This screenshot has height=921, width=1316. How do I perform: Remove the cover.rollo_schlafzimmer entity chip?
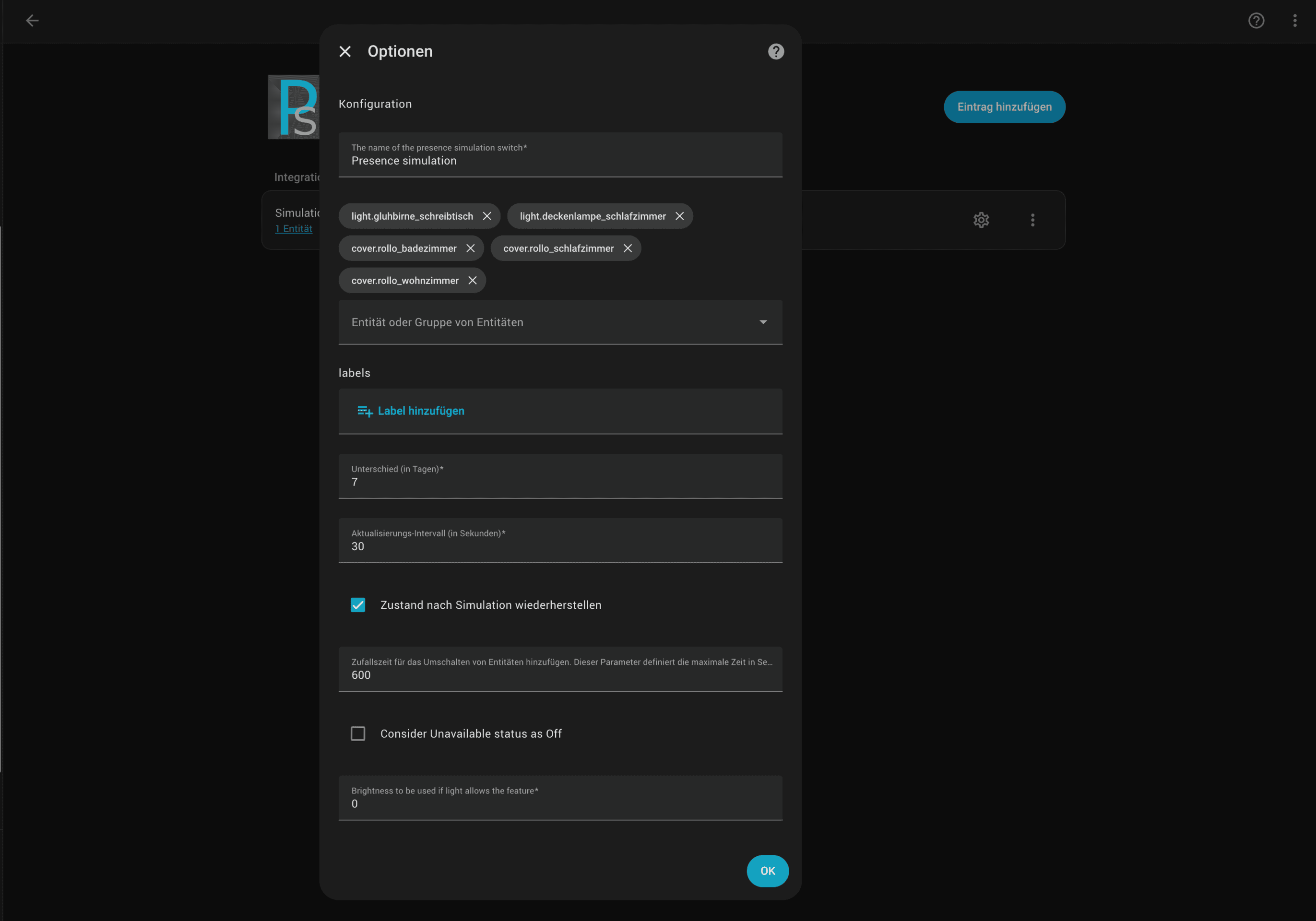[628, 248]
